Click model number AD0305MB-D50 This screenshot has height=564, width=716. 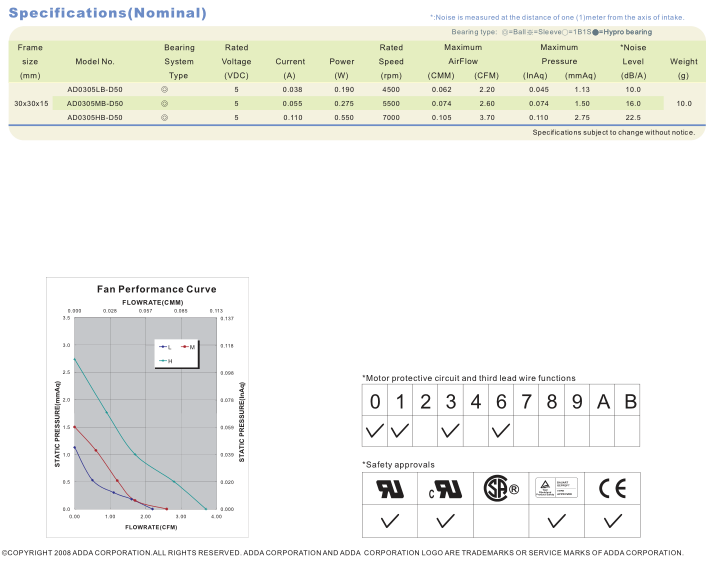coord(95,104)
